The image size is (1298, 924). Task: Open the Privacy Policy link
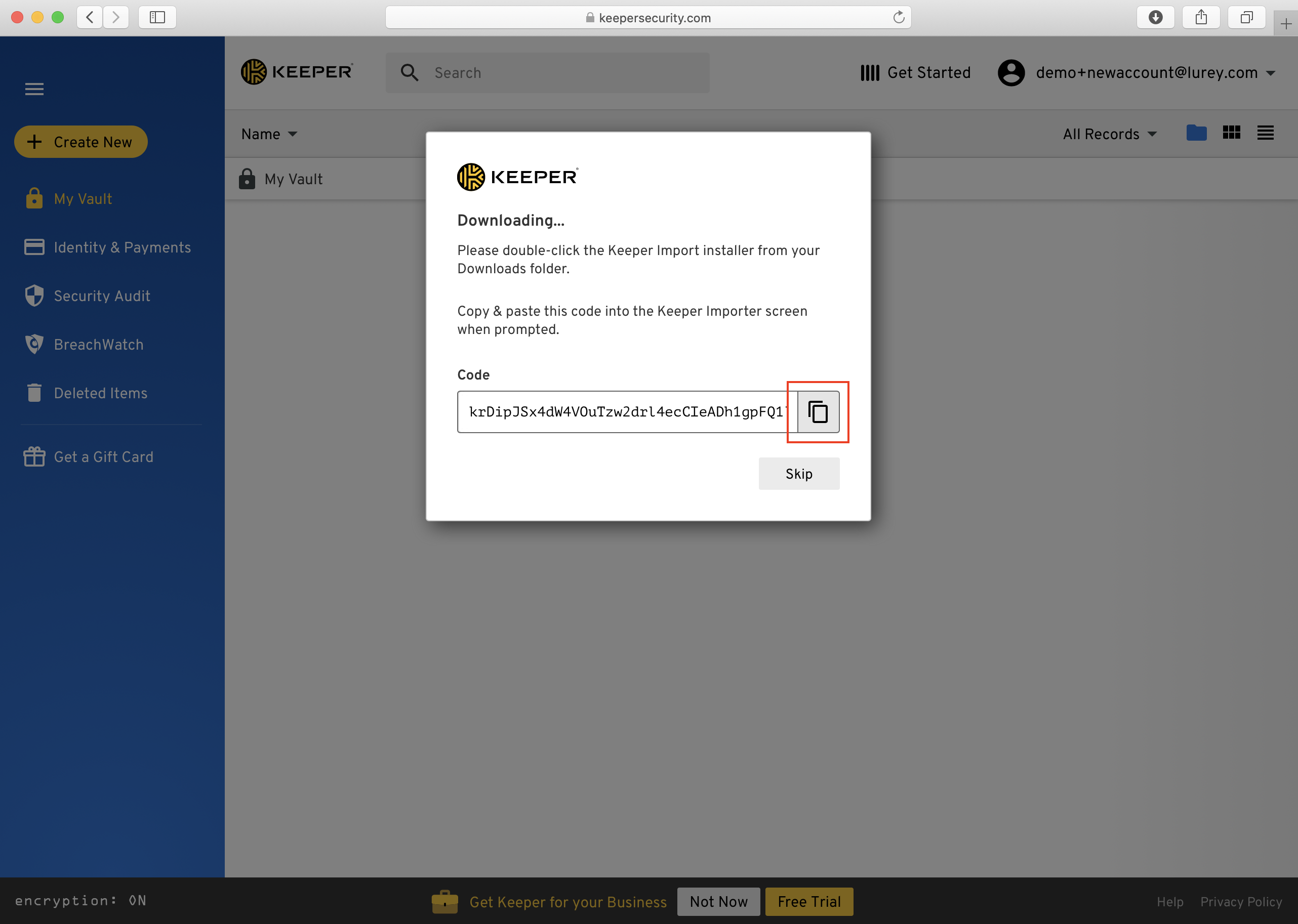tap(1241, 902)
